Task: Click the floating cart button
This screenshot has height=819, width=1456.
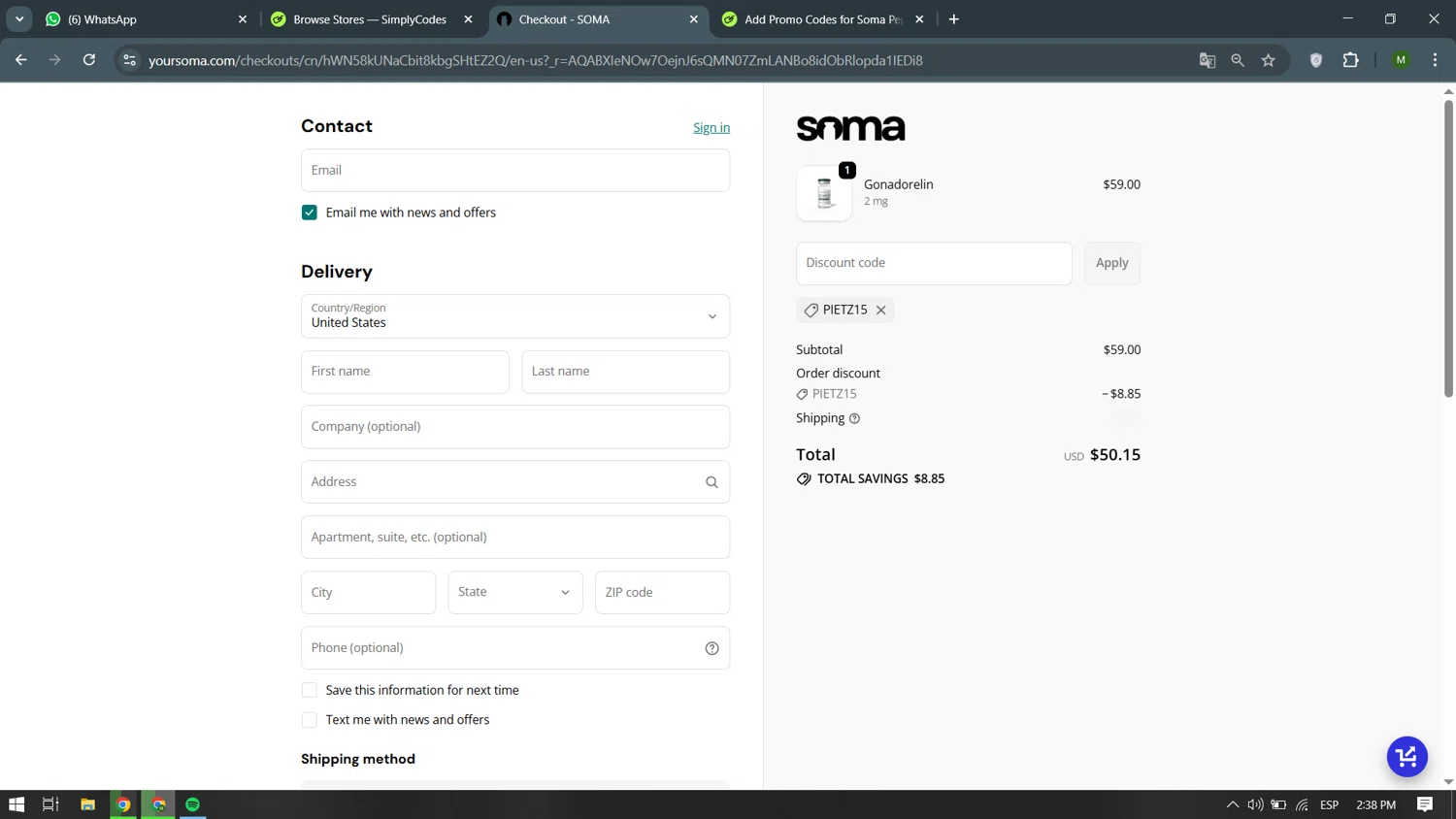Action: [1406, 757]
